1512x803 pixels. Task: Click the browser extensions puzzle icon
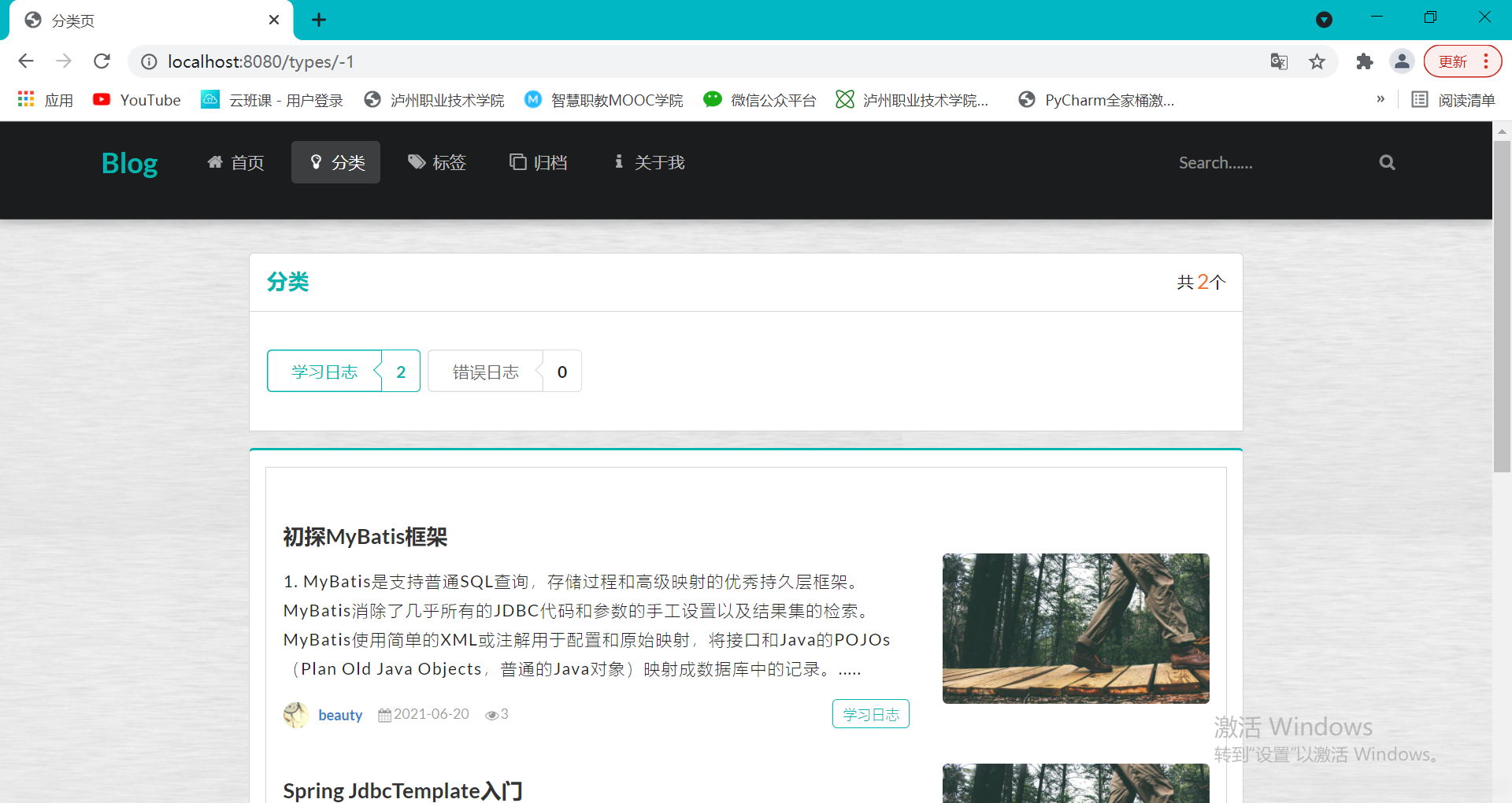click(1365, 61)
